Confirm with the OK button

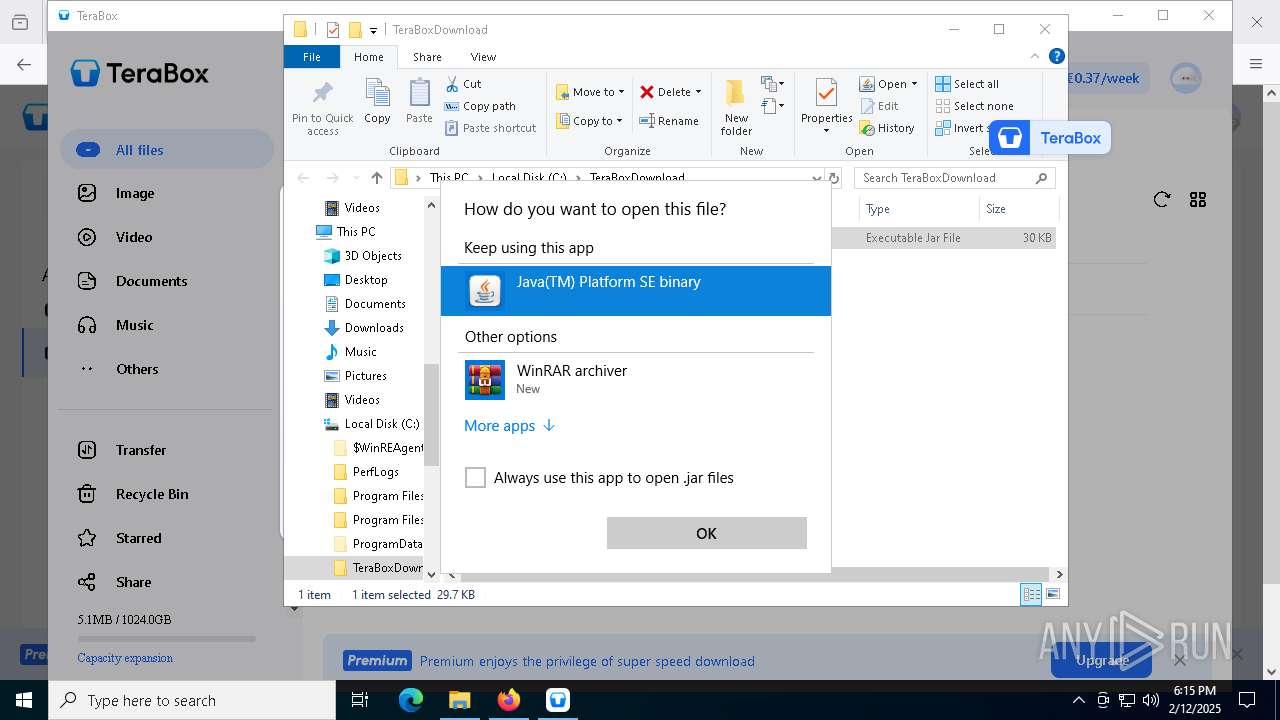pyautogui.click(x=706, y=533)
